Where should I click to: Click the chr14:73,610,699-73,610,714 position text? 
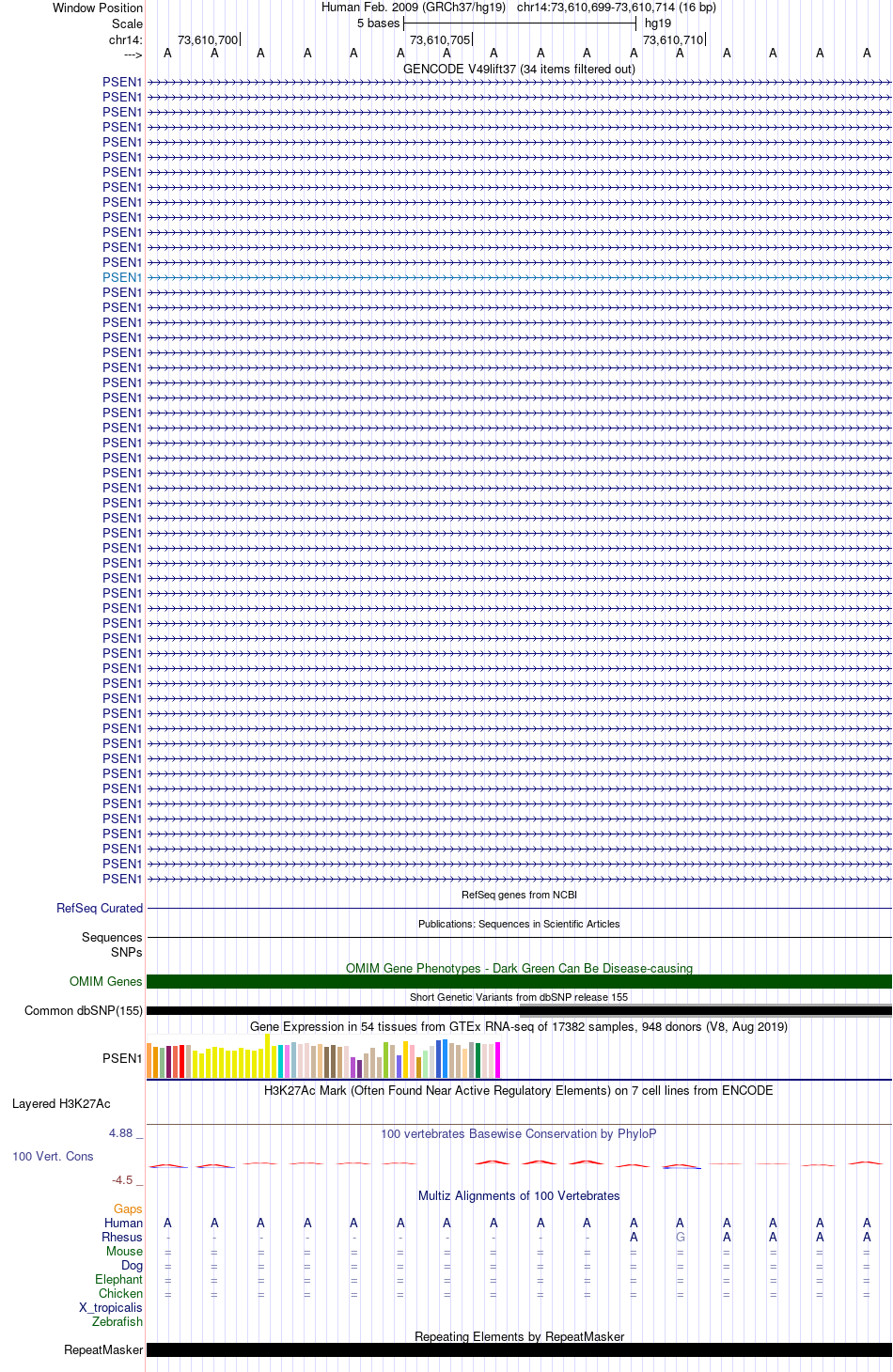(617, 7)
